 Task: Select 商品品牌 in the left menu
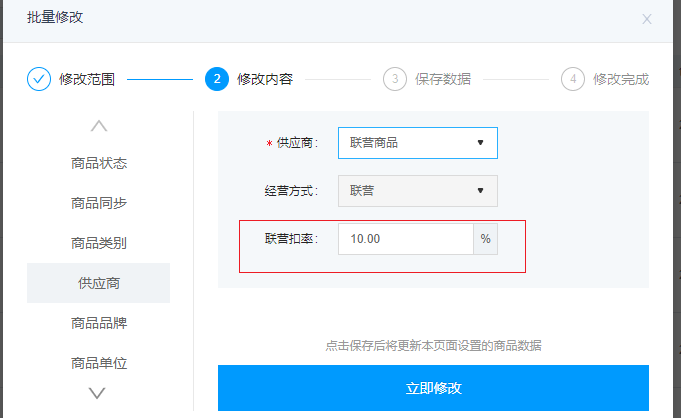tap(99, 323)
